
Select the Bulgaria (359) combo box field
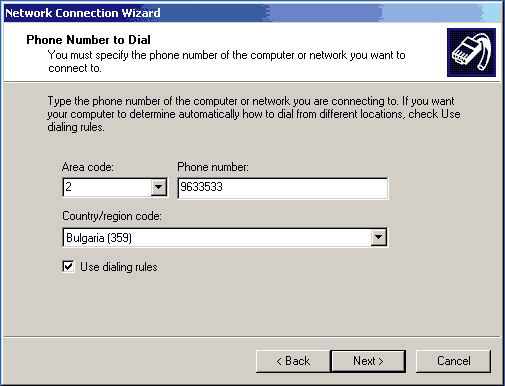point(225,237)
